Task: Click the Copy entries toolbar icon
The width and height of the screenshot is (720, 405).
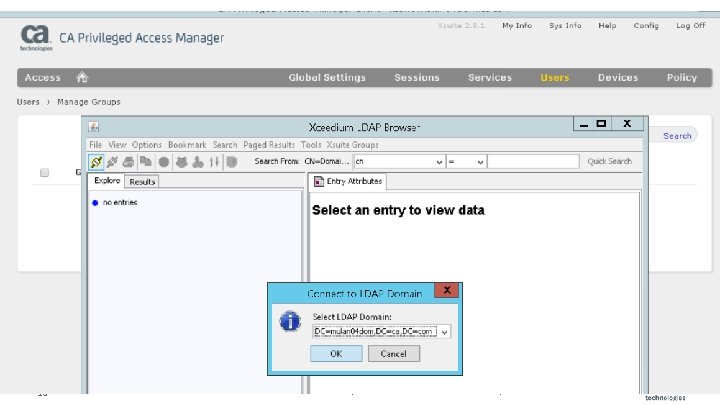Action: coord(146,162)
